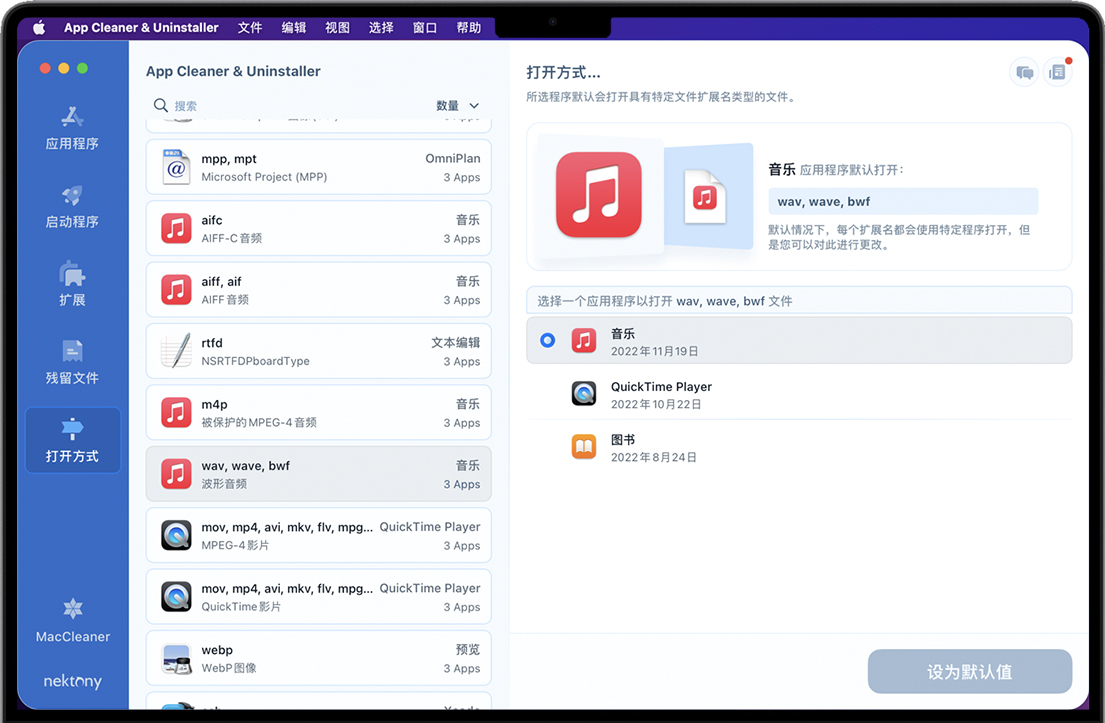Select the 打开方式 signpost section

coord(73,440)
